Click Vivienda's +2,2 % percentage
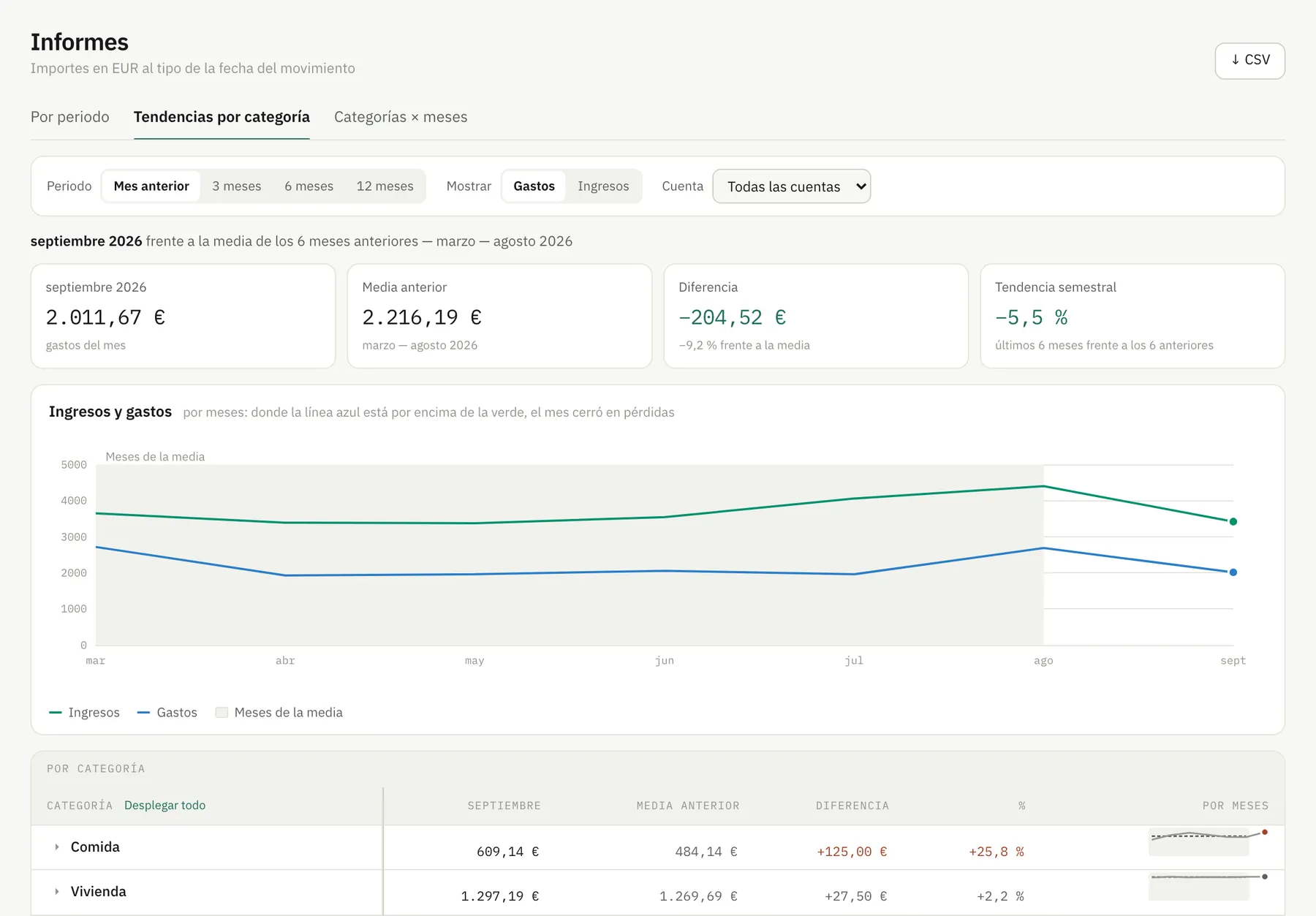This screenshot has height=916, width=1316. click(1000, 896)
